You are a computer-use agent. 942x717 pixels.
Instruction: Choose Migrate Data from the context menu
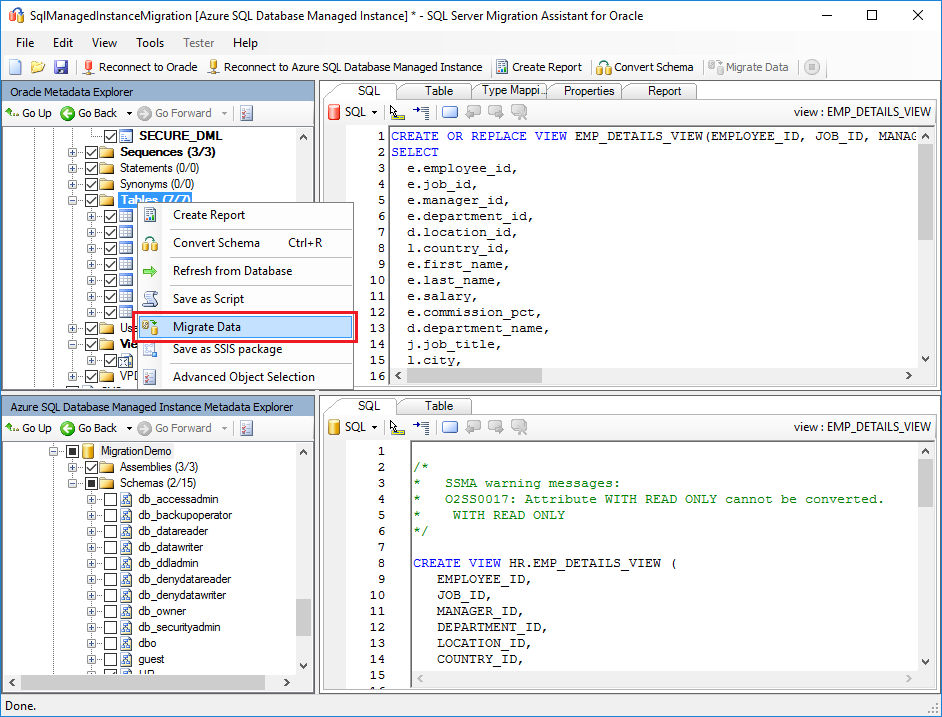245,327
